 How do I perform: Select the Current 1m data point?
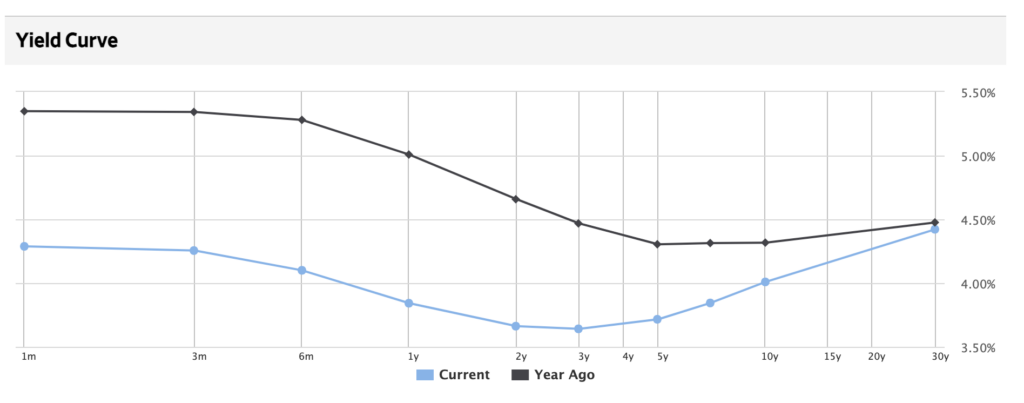pyautogui.click(x=24, y=246)
